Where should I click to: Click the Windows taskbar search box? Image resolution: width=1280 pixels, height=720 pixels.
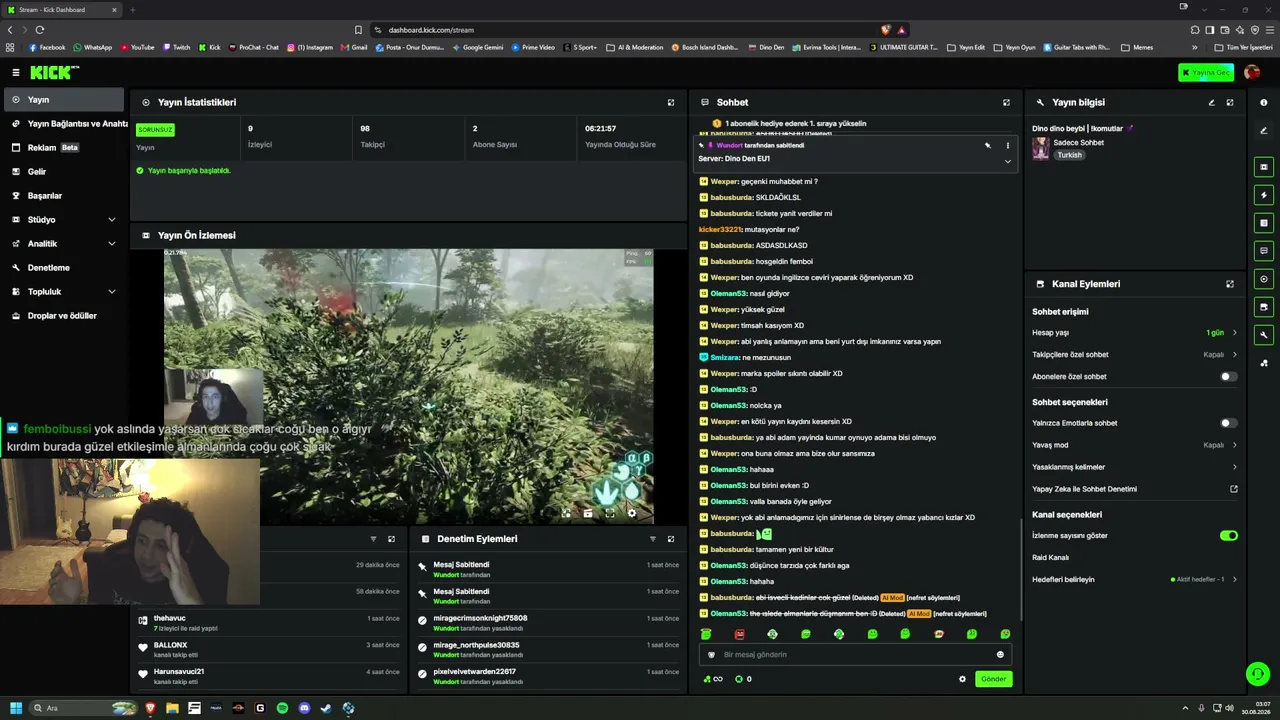82,708
